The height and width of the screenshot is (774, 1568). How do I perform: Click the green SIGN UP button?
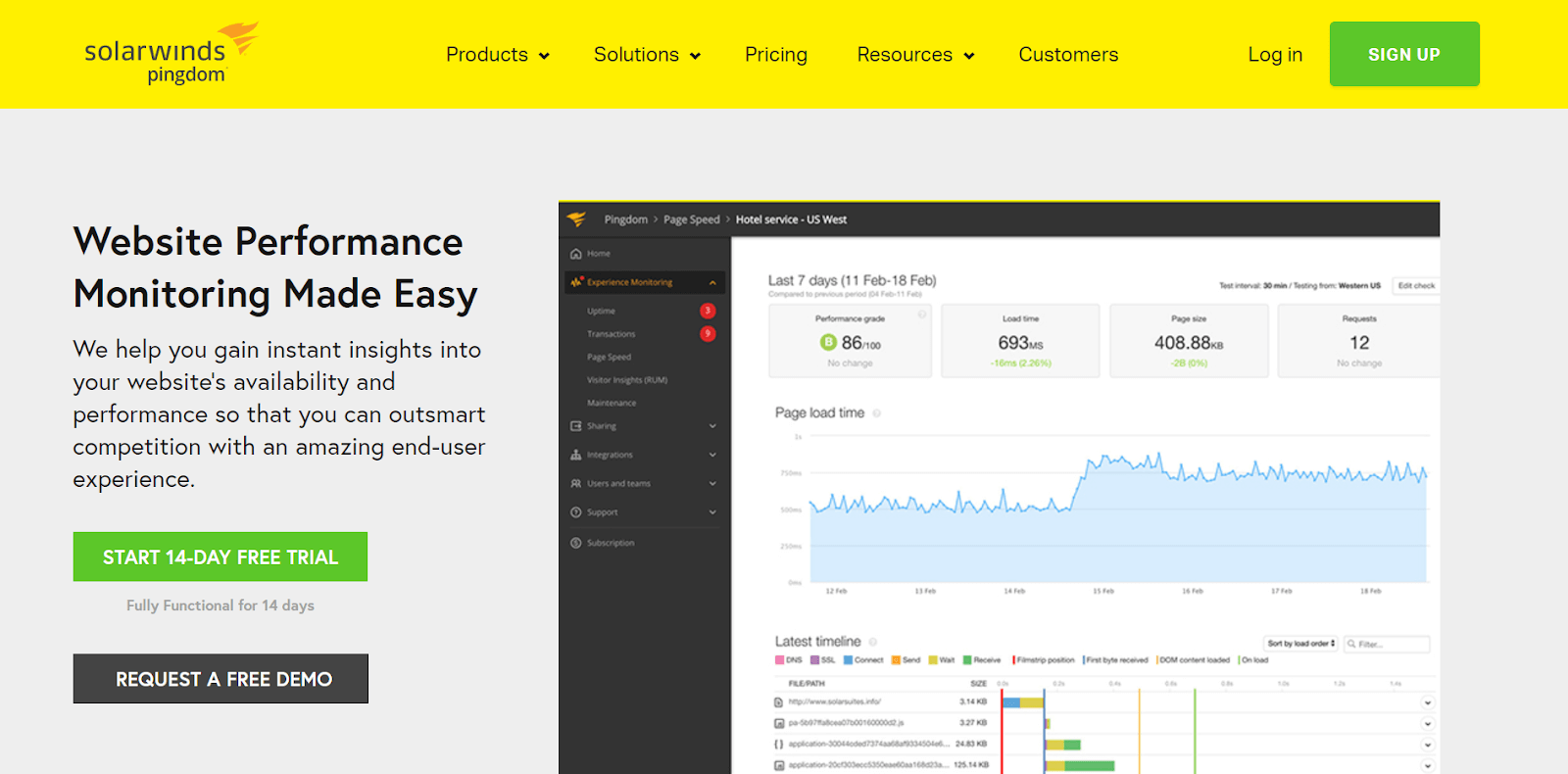1404,54
